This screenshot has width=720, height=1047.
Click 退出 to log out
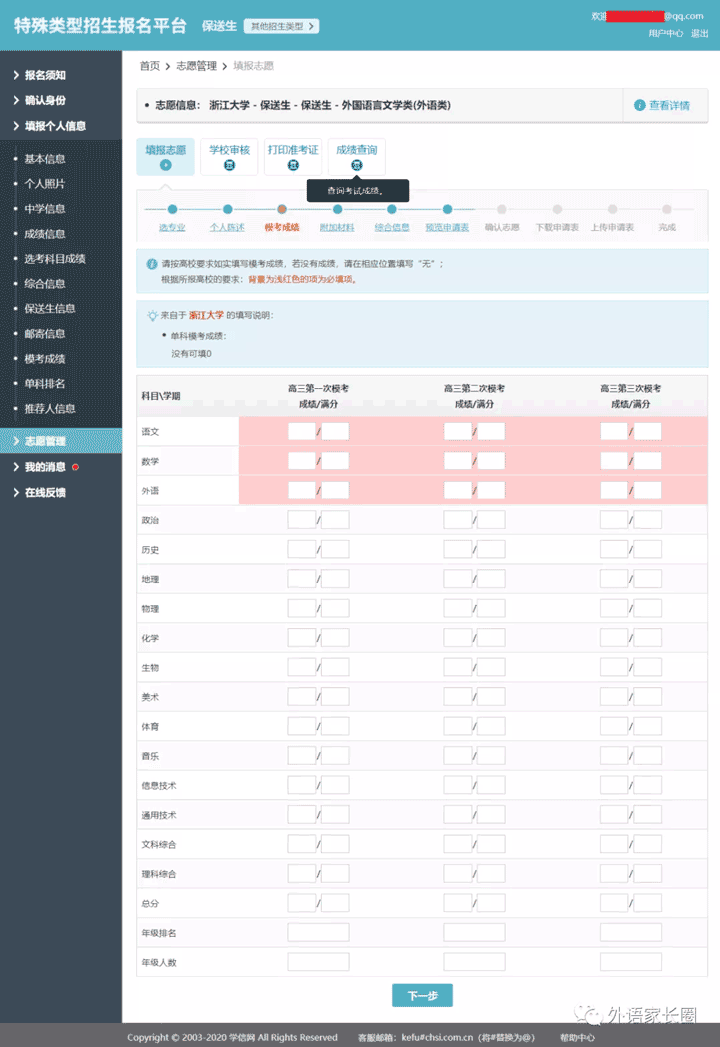[x=699, y=33]
